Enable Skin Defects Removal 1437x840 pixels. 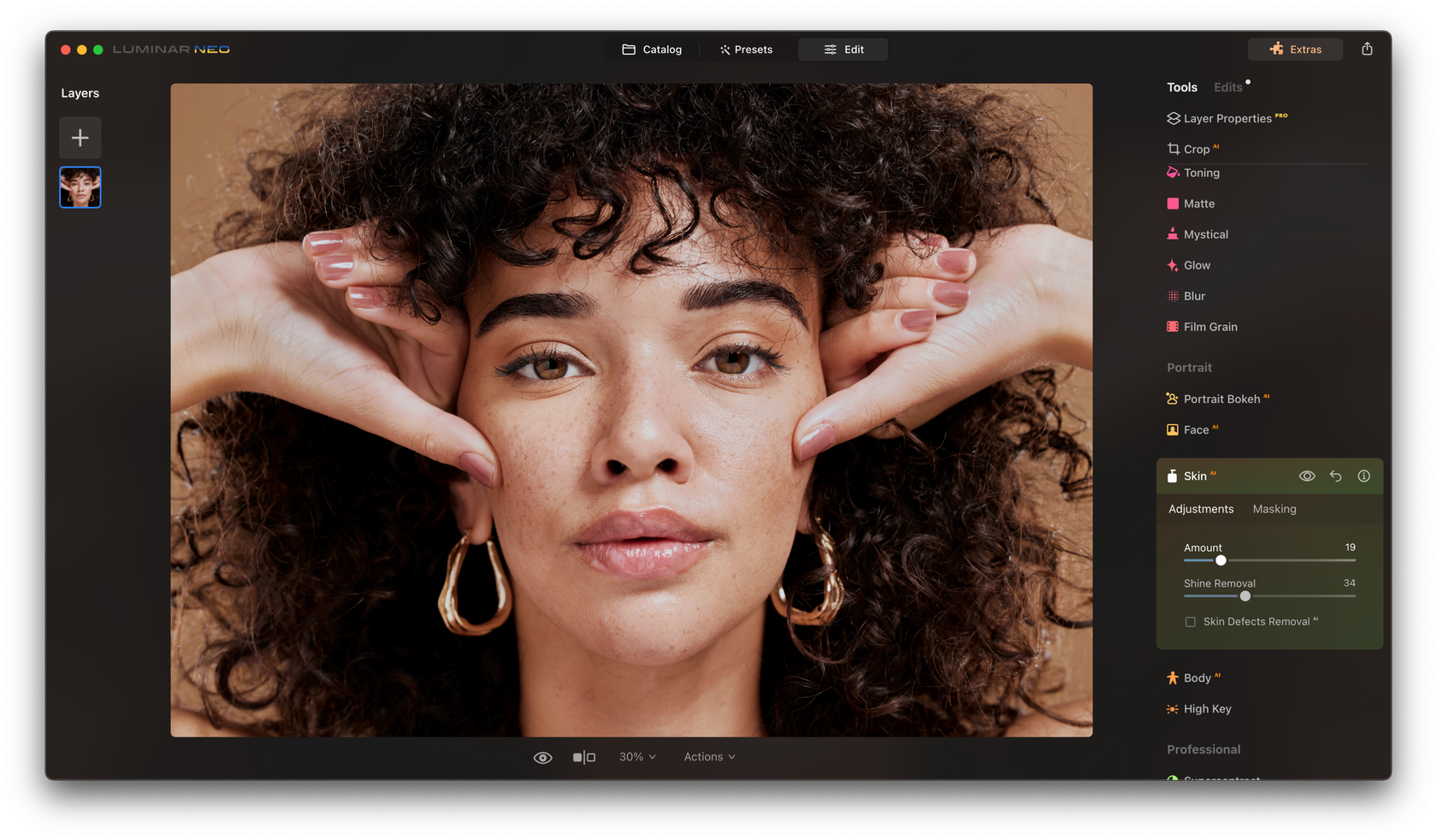1190,622
